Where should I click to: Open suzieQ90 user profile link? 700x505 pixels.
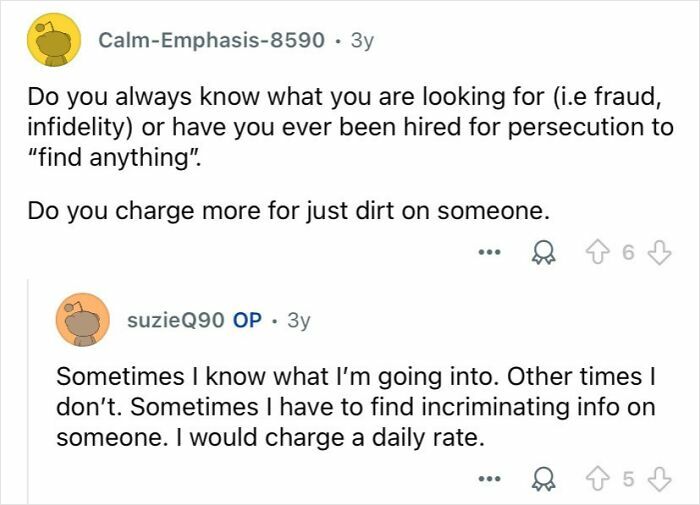(176, 319)
